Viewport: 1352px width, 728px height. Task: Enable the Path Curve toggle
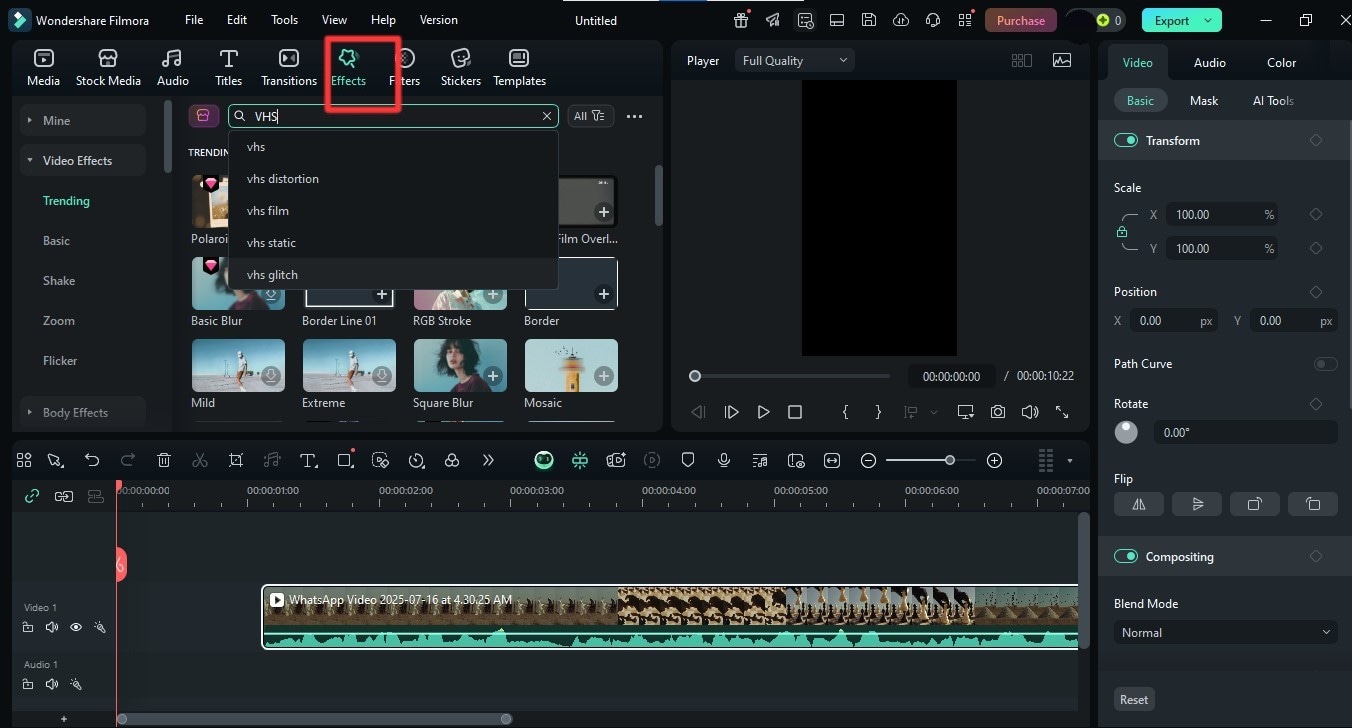coord(1325,364)
